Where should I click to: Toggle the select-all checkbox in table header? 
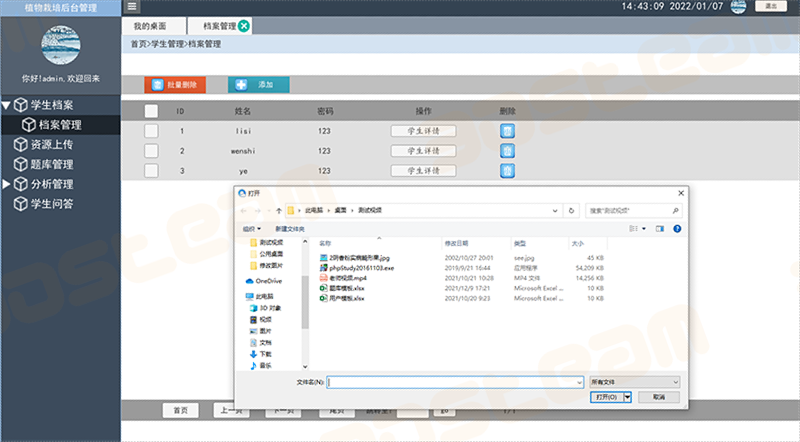click(151, 111)
